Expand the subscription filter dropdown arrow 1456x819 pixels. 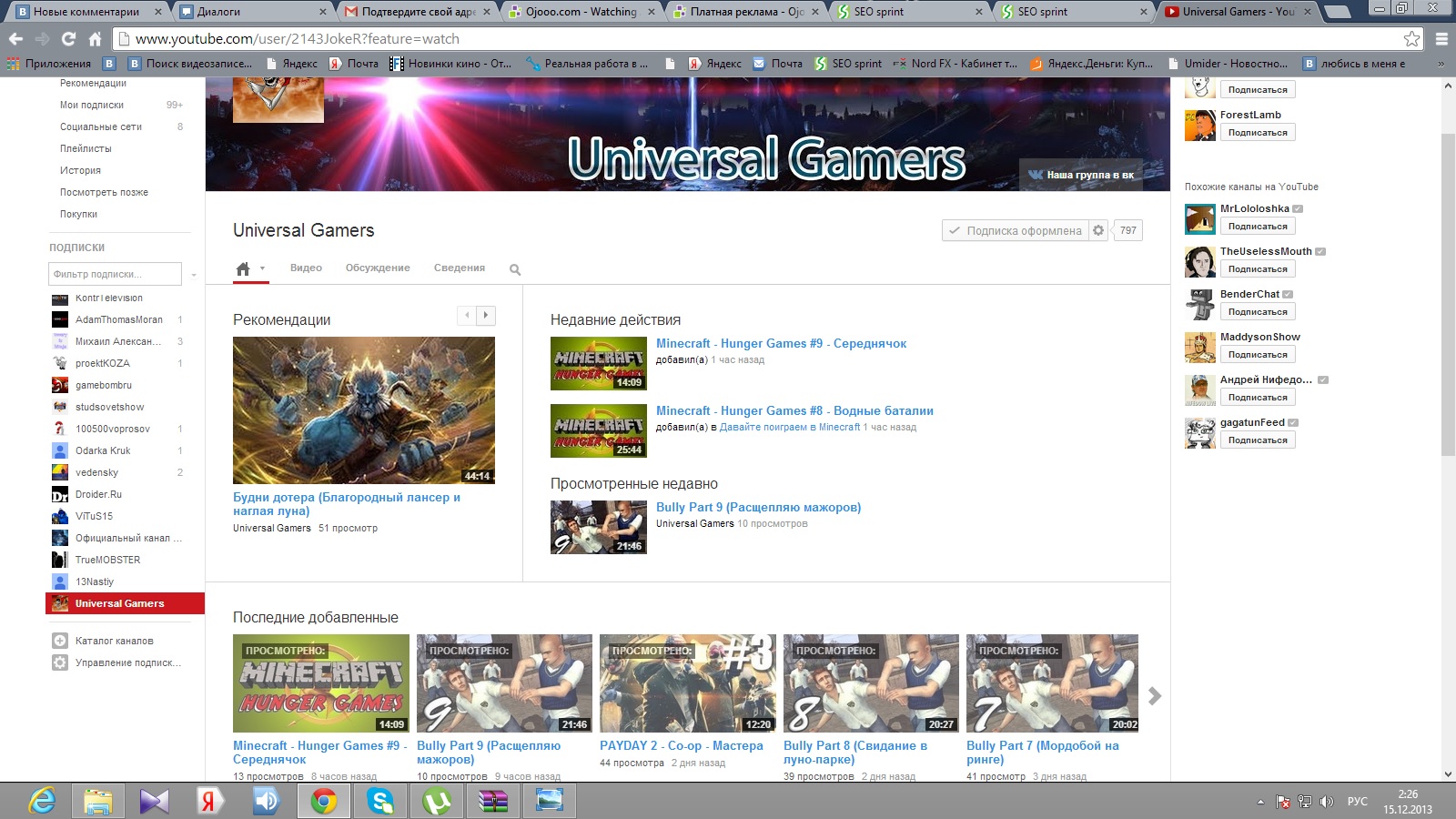[194, 274]
